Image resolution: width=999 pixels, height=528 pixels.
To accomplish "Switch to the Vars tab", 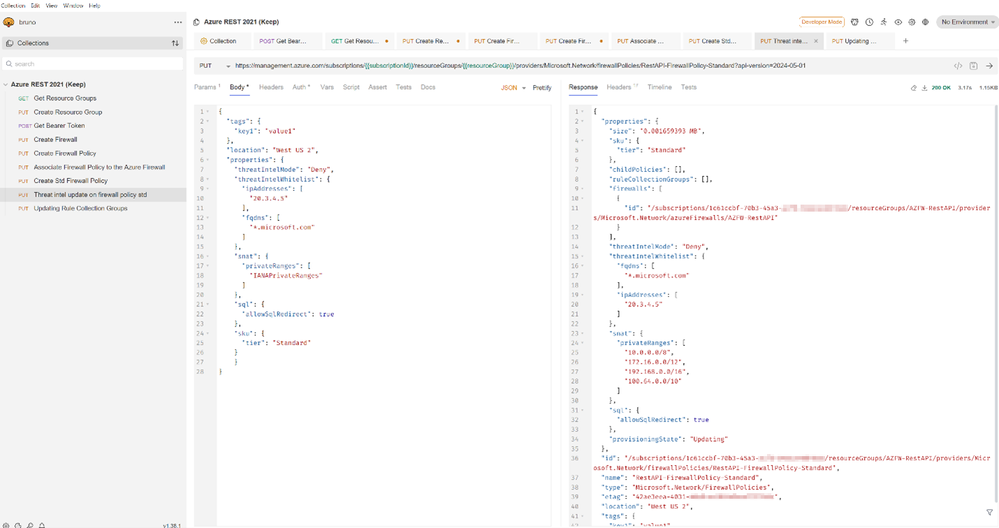I will pos(327,87).
